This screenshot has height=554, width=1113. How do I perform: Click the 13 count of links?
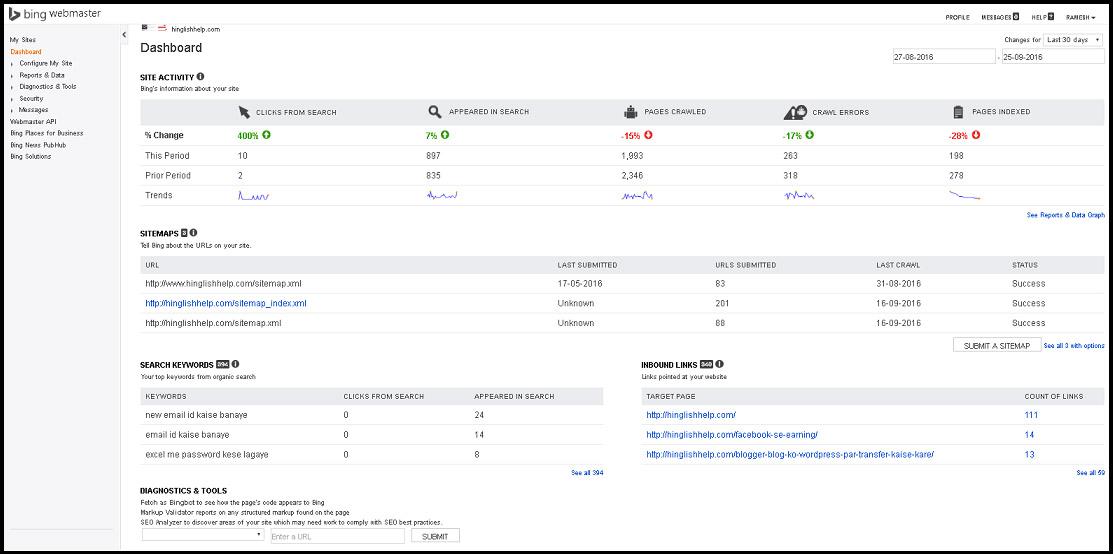click(x=1029, y=455)
